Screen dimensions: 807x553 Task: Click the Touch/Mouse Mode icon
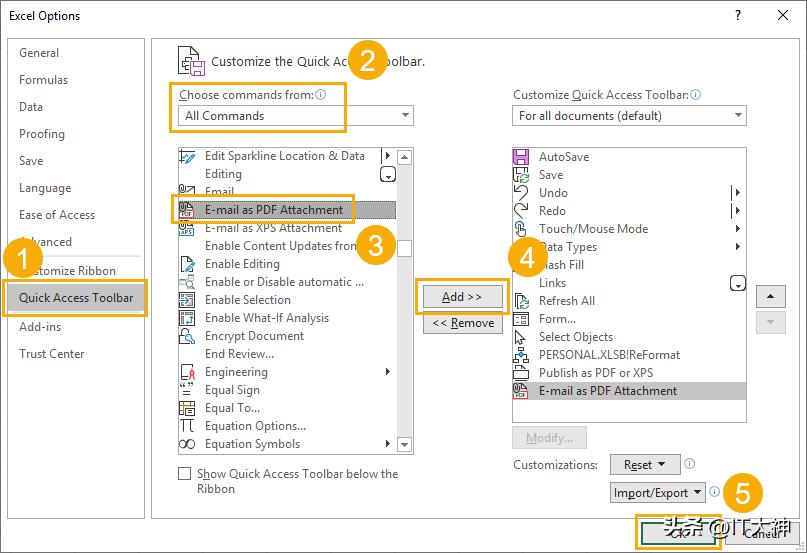coord(521,229)
